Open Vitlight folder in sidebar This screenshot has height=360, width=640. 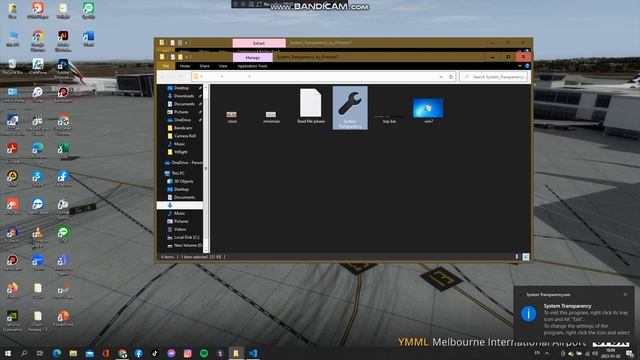coord(180,152)
